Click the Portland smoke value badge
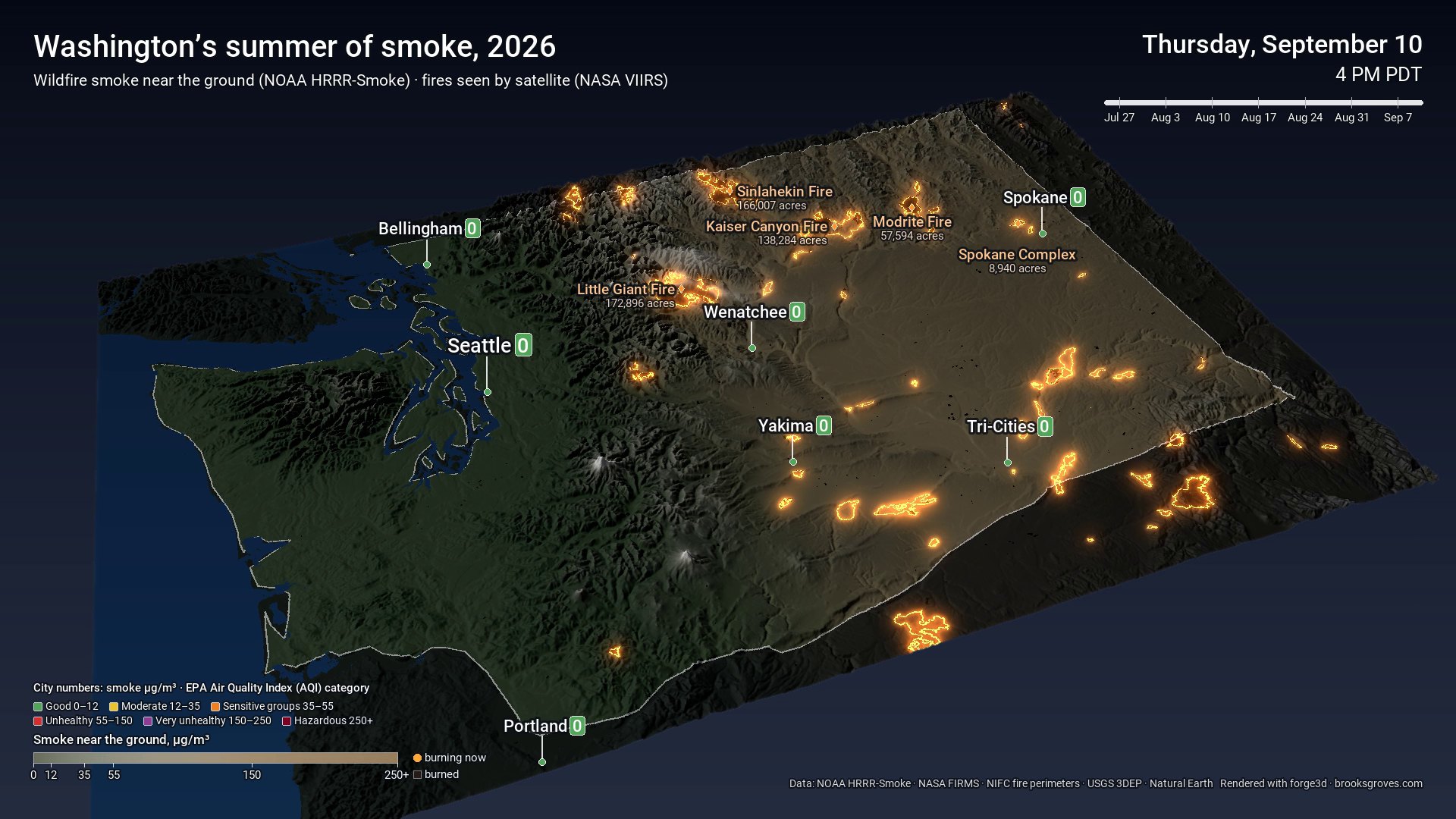Screen dimensions: 1456x819 577,726
